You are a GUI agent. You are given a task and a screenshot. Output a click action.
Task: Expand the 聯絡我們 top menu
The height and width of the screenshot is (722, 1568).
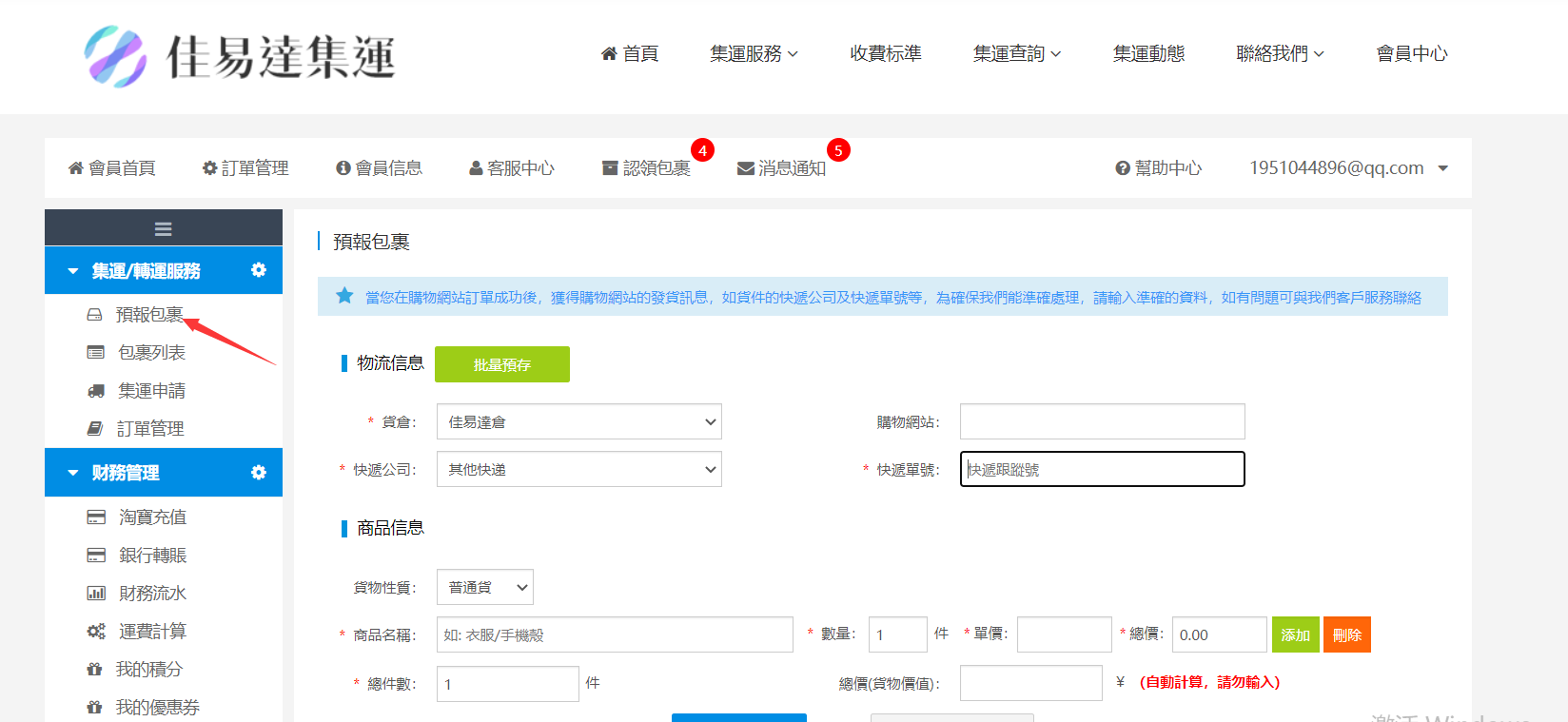pos(1281,53)
